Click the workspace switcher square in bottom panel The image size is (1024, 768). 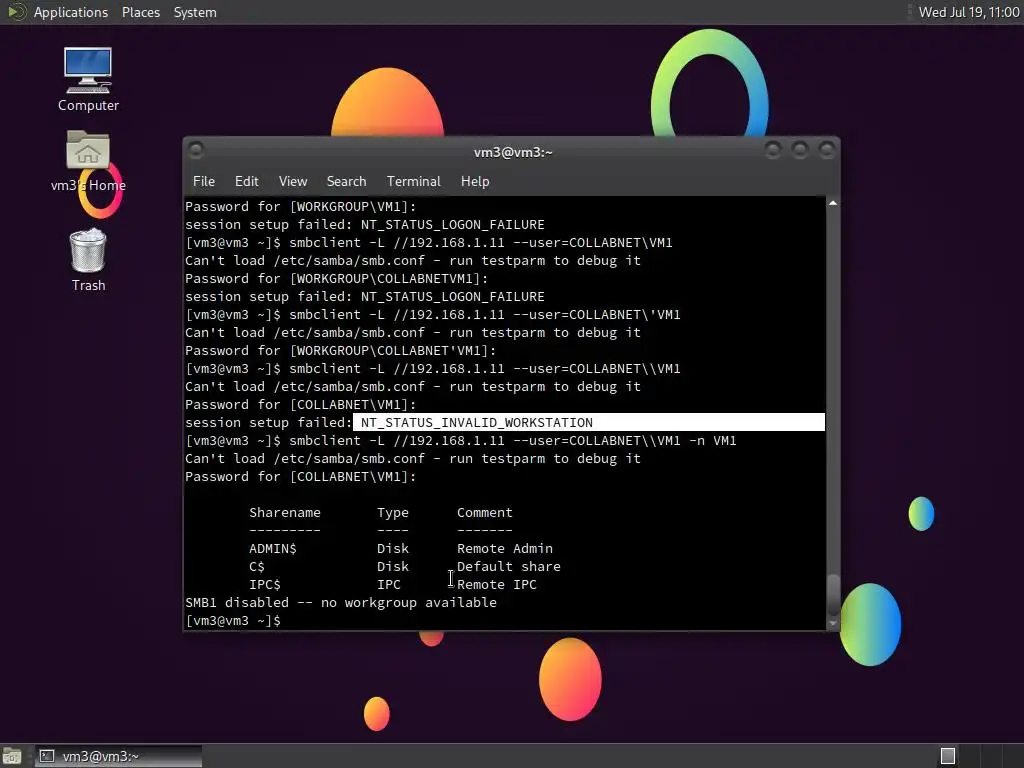[x=948, y=756]
